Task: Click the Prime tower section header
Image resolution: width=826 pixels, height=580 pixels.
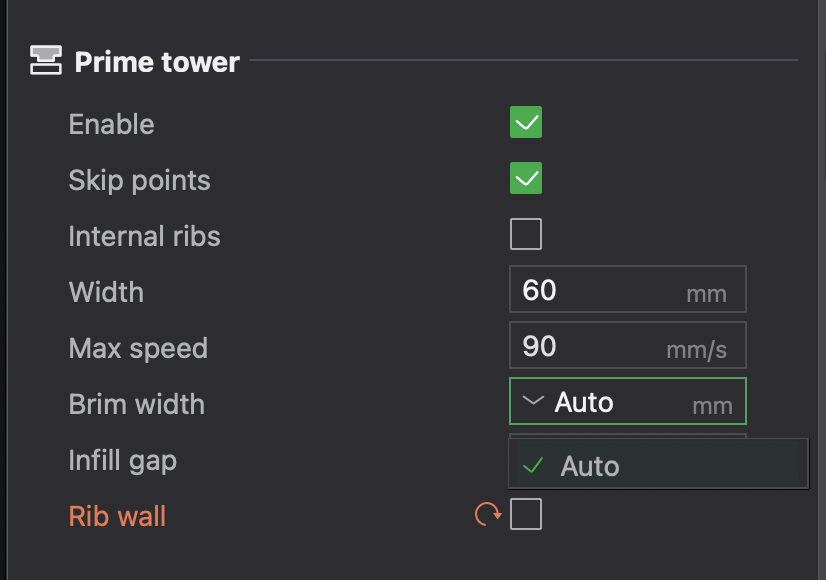Action: (x=157, y=62)
